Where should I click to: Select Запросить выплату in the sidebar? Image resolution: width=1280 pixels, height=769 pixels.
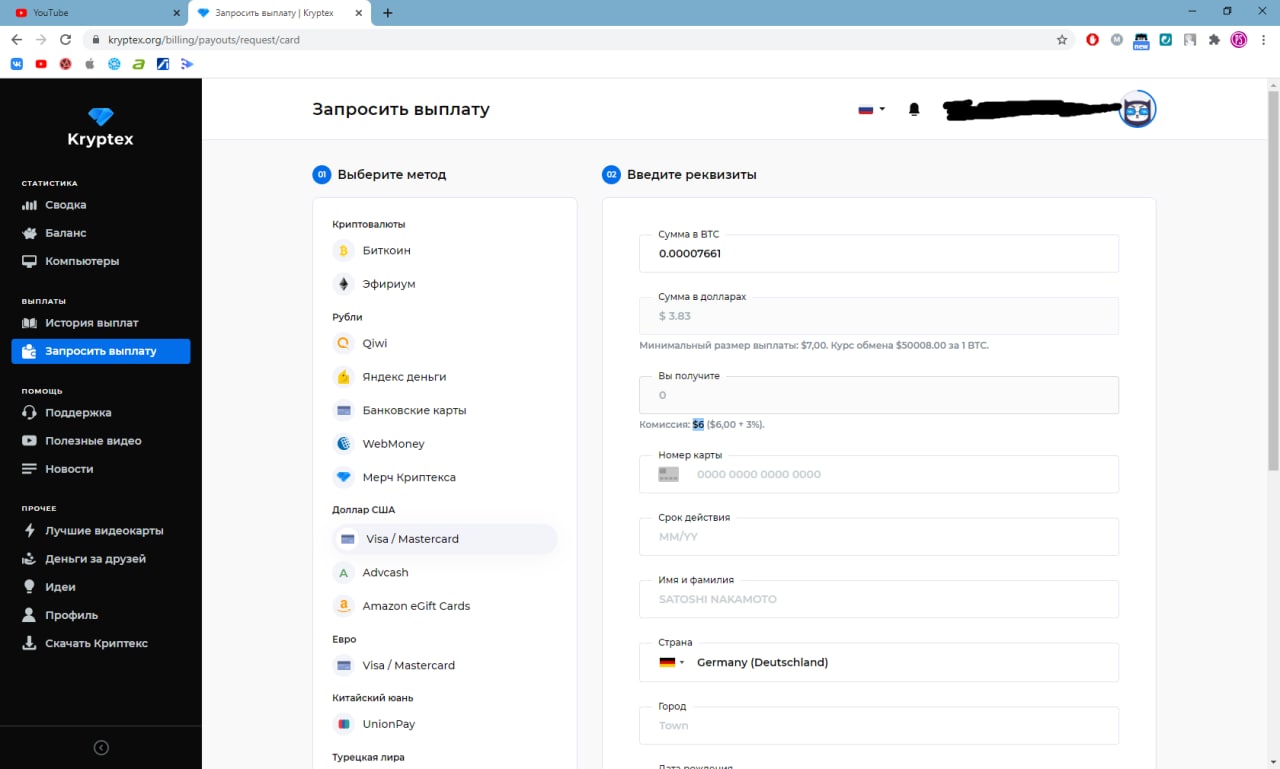coord(100,351)
